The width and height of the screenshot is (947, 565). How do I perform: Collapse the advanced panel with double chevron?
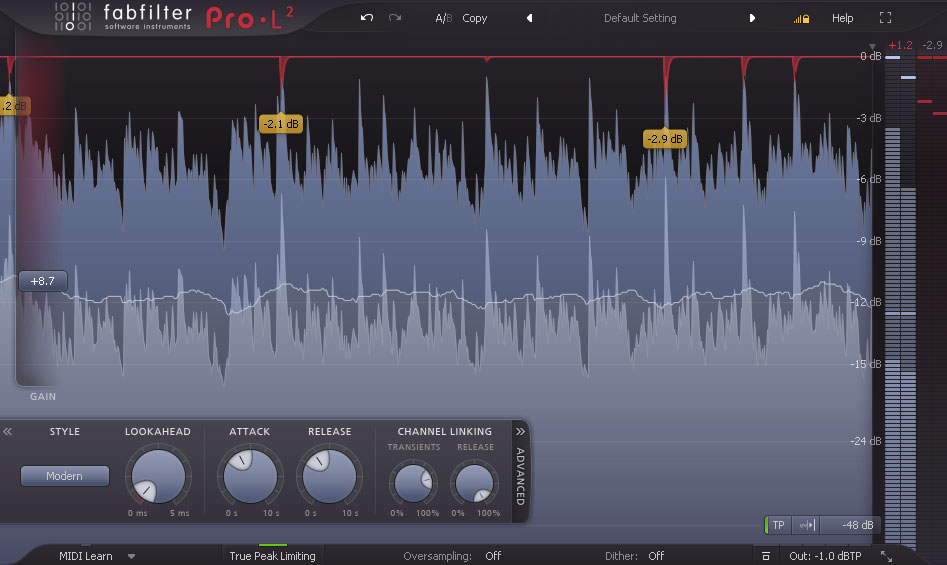coord(520,432)
